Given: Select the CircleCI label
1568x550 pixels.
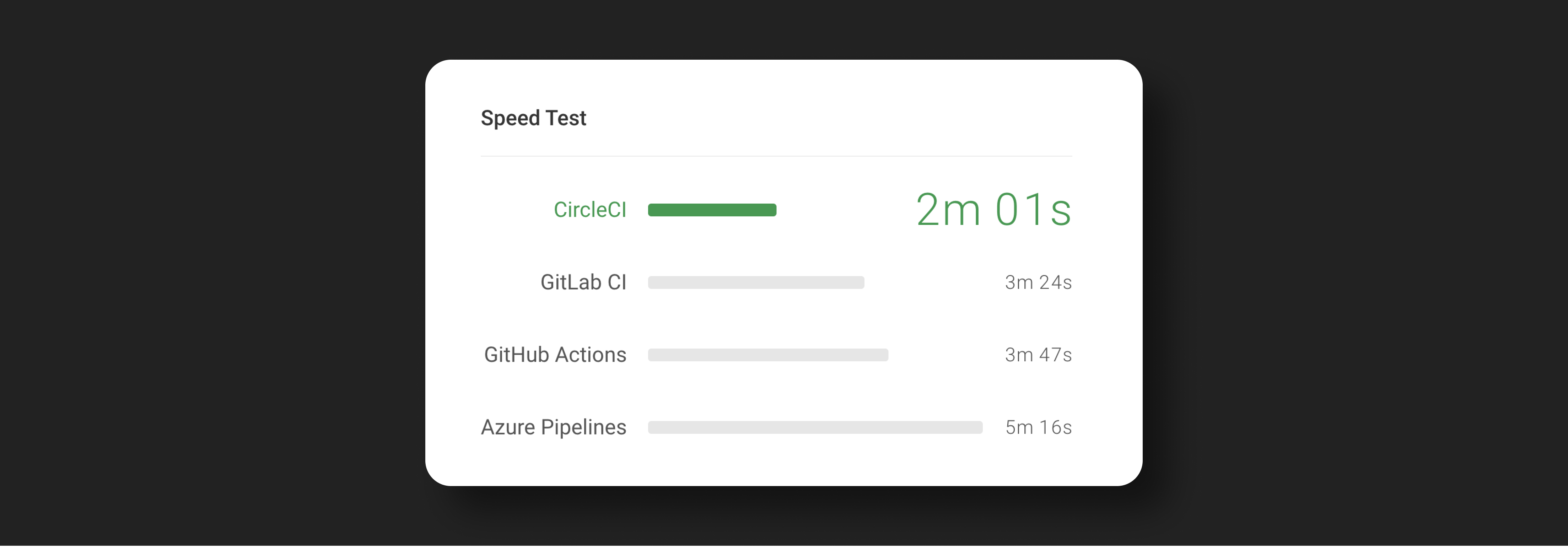Looking at the screenshot, I should [589, 210].
